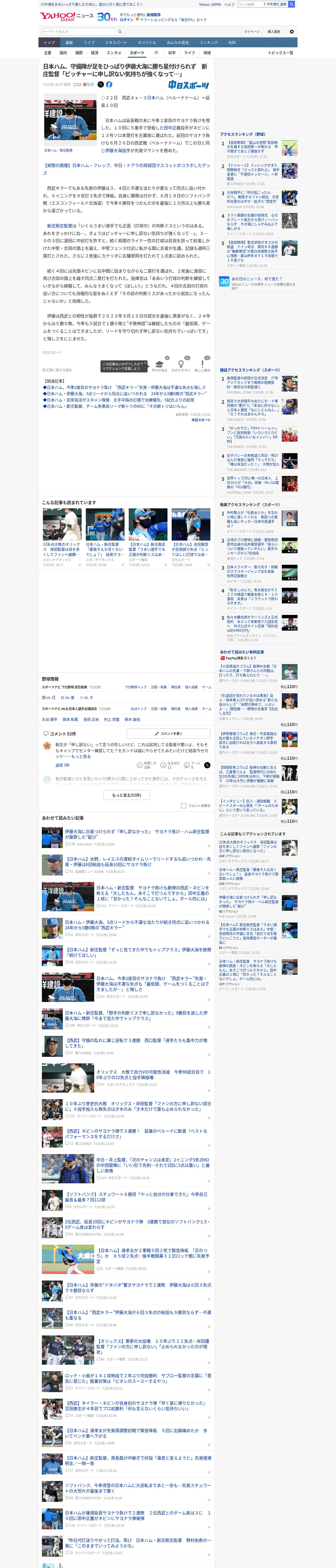Open the ランキング navigation tab

coord(209,43)
